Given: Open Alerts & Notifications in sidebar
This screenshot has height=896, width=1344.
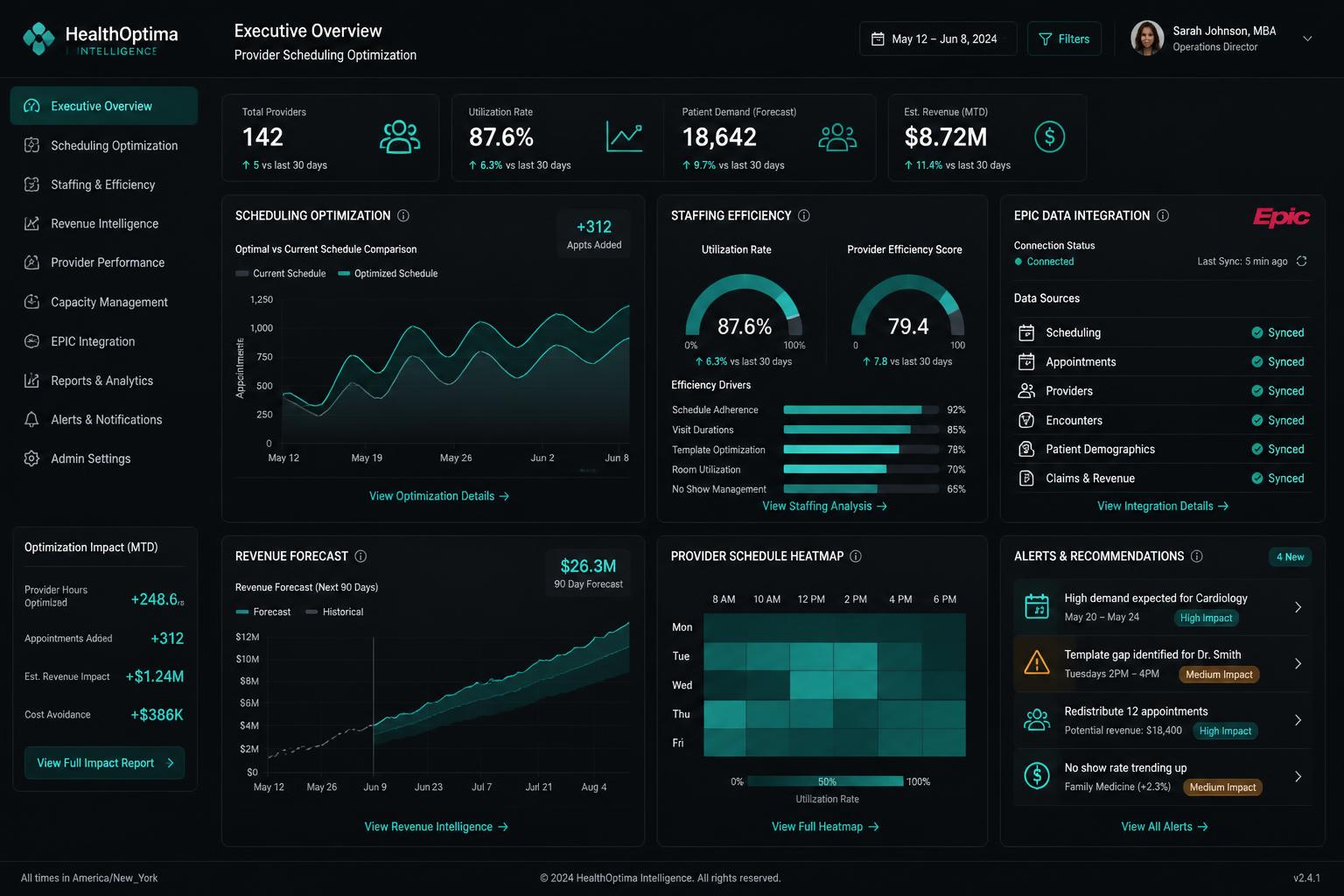Looking at the screenshot, I should click(103, 419).
